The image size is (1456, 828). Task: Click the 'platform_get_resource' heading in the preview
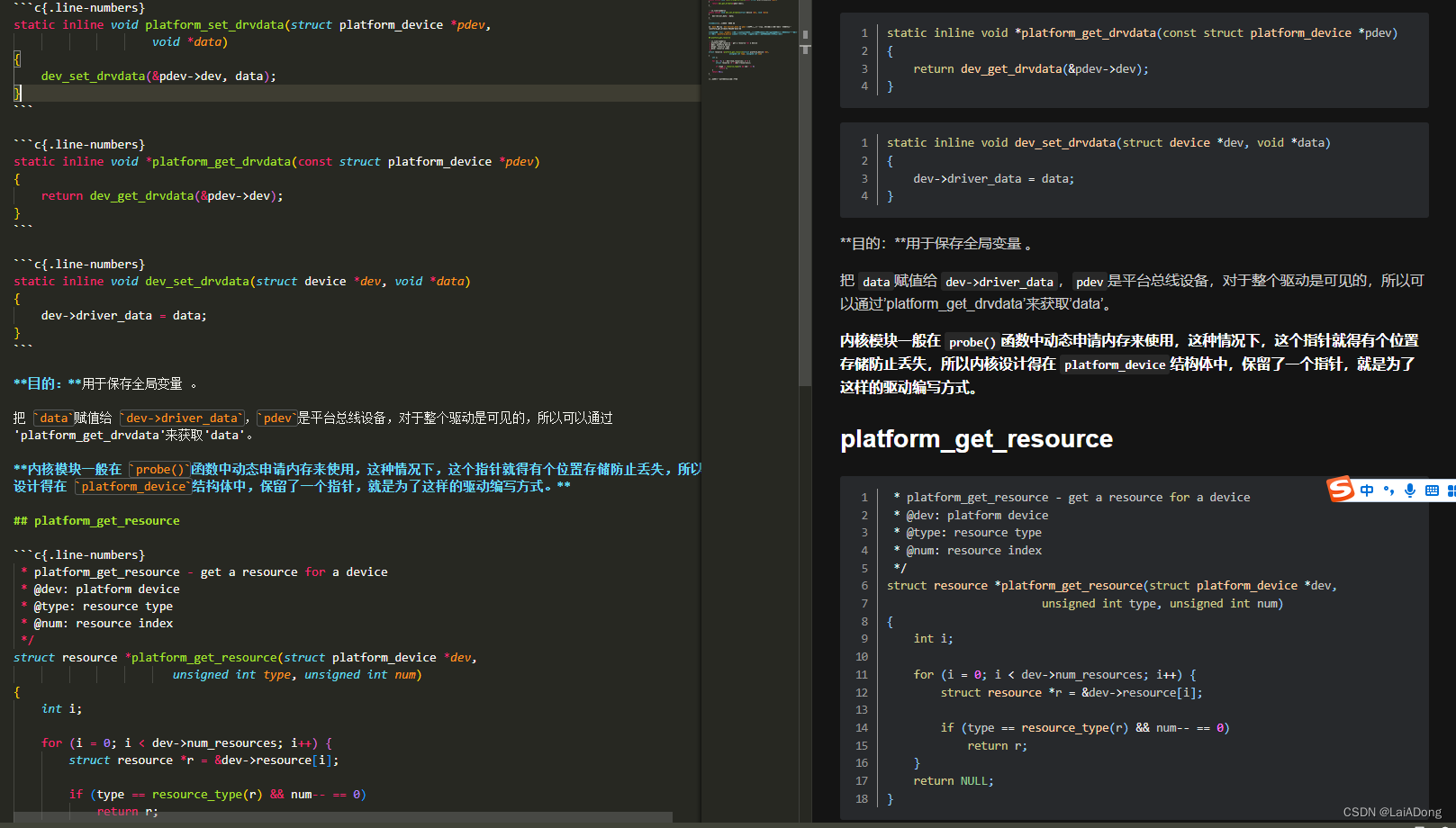tap(976, 438)
